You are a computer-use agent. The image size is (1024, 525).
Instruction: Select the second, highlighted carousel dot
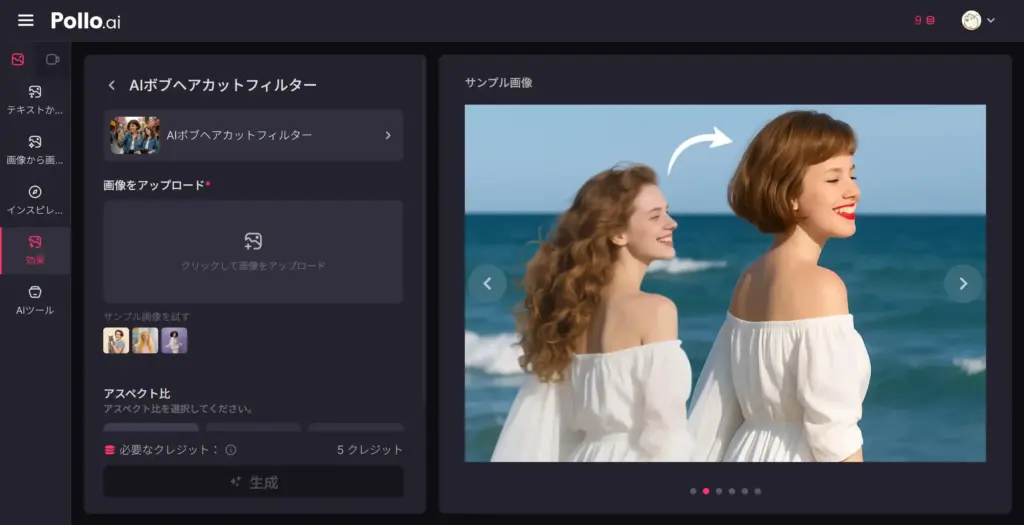(x=706, y=491)
